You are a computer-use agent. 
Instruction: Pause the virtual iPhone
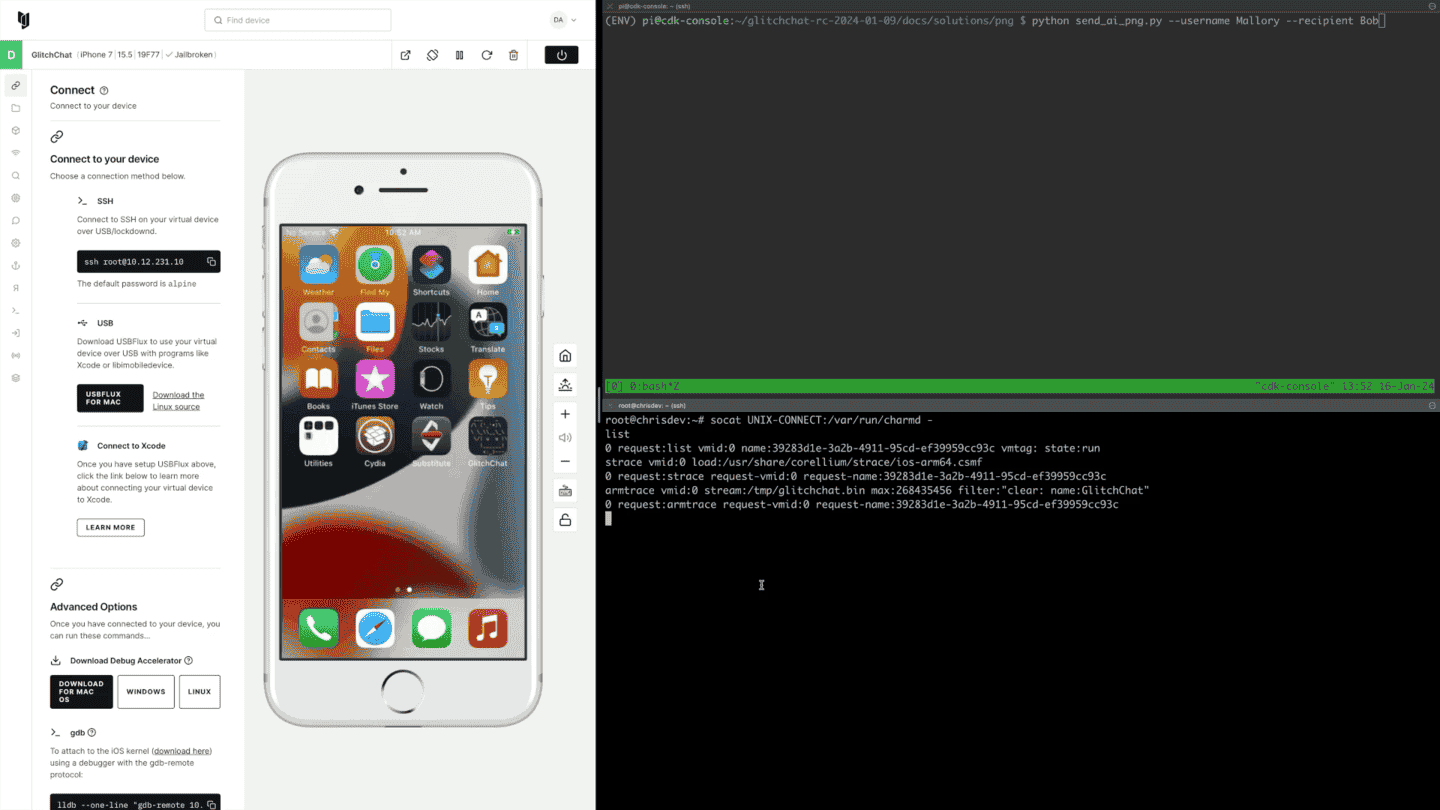[x=459, y=55]
